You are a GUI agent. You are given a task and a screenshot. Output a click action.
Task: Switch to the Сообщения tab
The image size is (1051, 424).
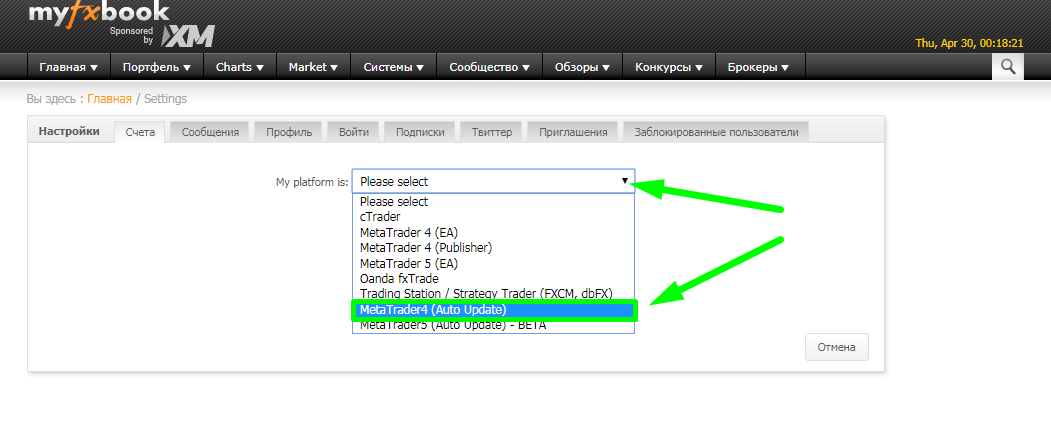(210, 132)
